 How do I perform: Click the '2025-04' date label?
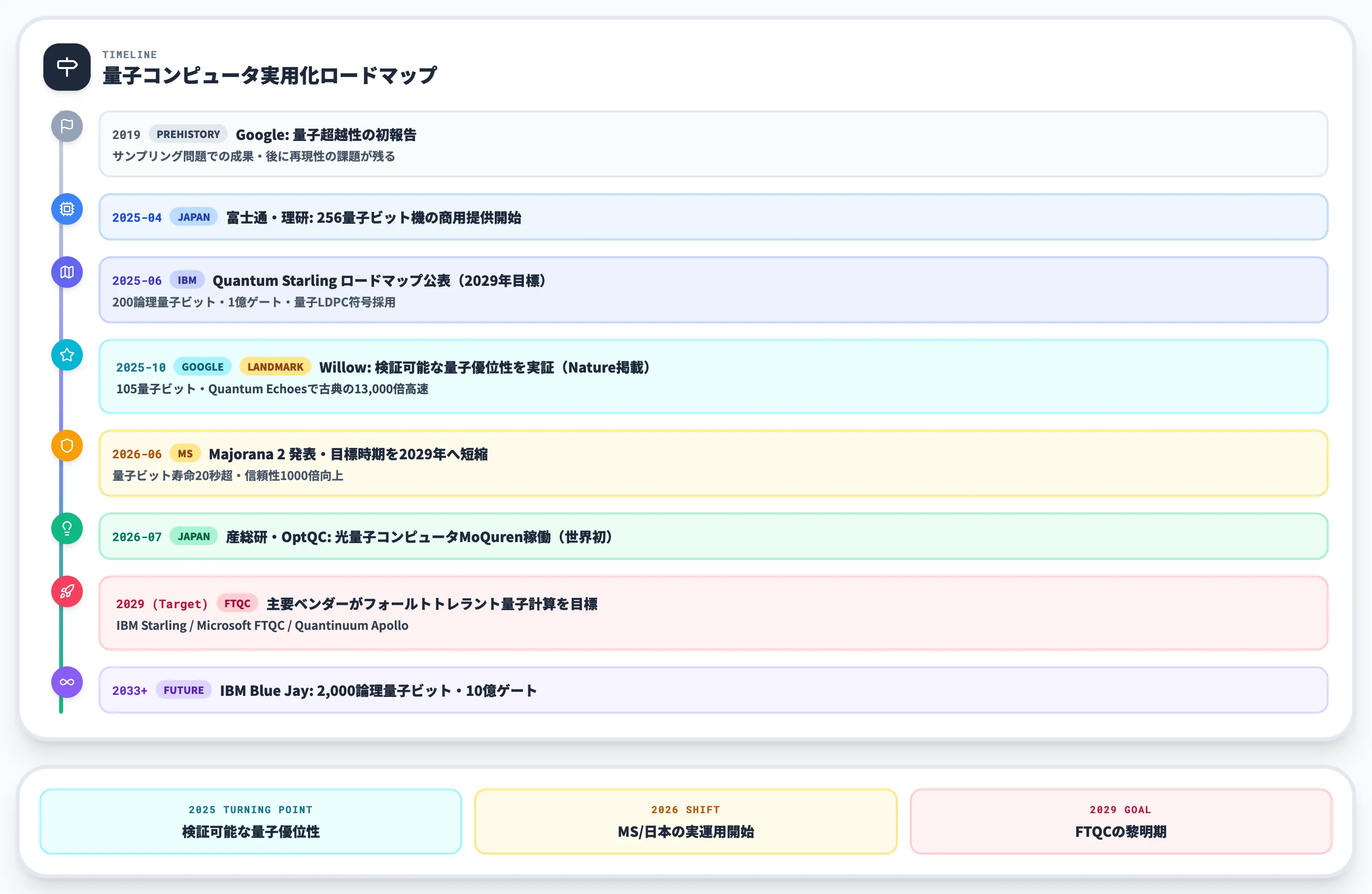click(x=137, y=218)
